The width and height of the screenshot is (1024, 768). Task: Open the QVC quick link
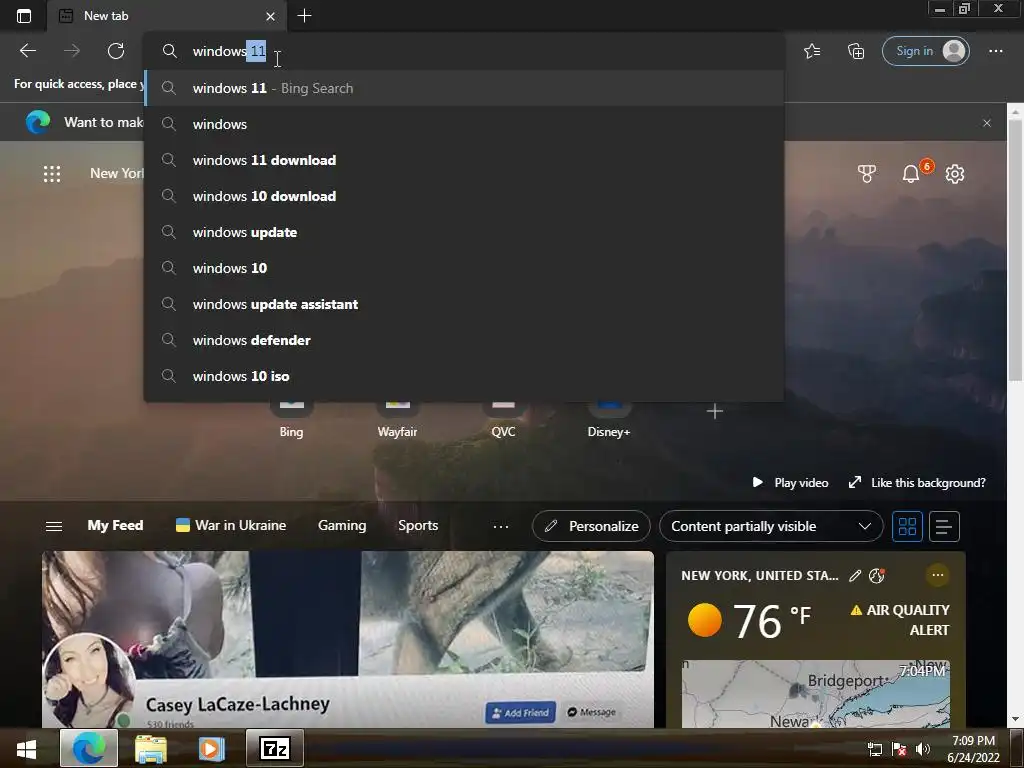click(x=503, y=419)
